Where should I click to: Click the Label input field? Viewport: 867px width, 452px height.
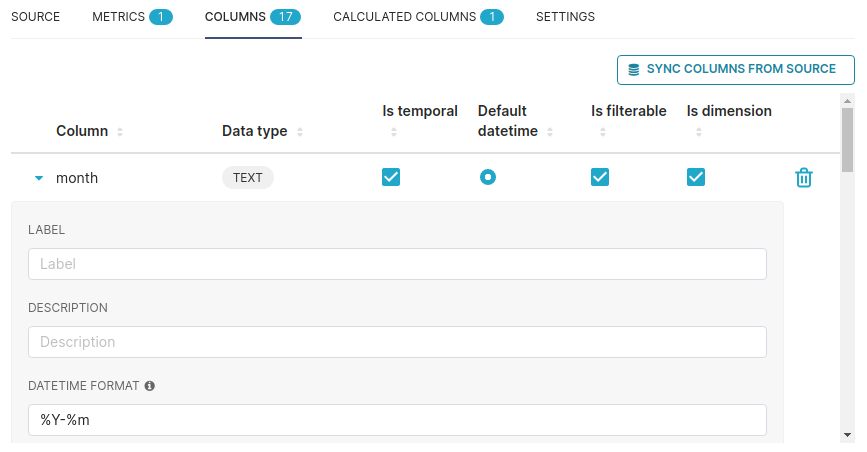(x=397, y=264)
